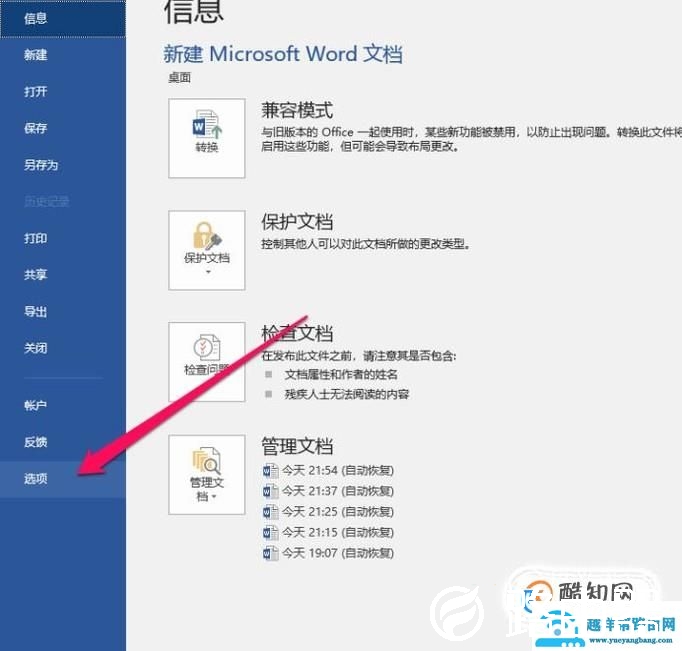Open the 今天 19:07 autorecovered version
Image resolution: width=682 pixels, height=651 pixels.
pyautogui.click(x=328, y=553)
